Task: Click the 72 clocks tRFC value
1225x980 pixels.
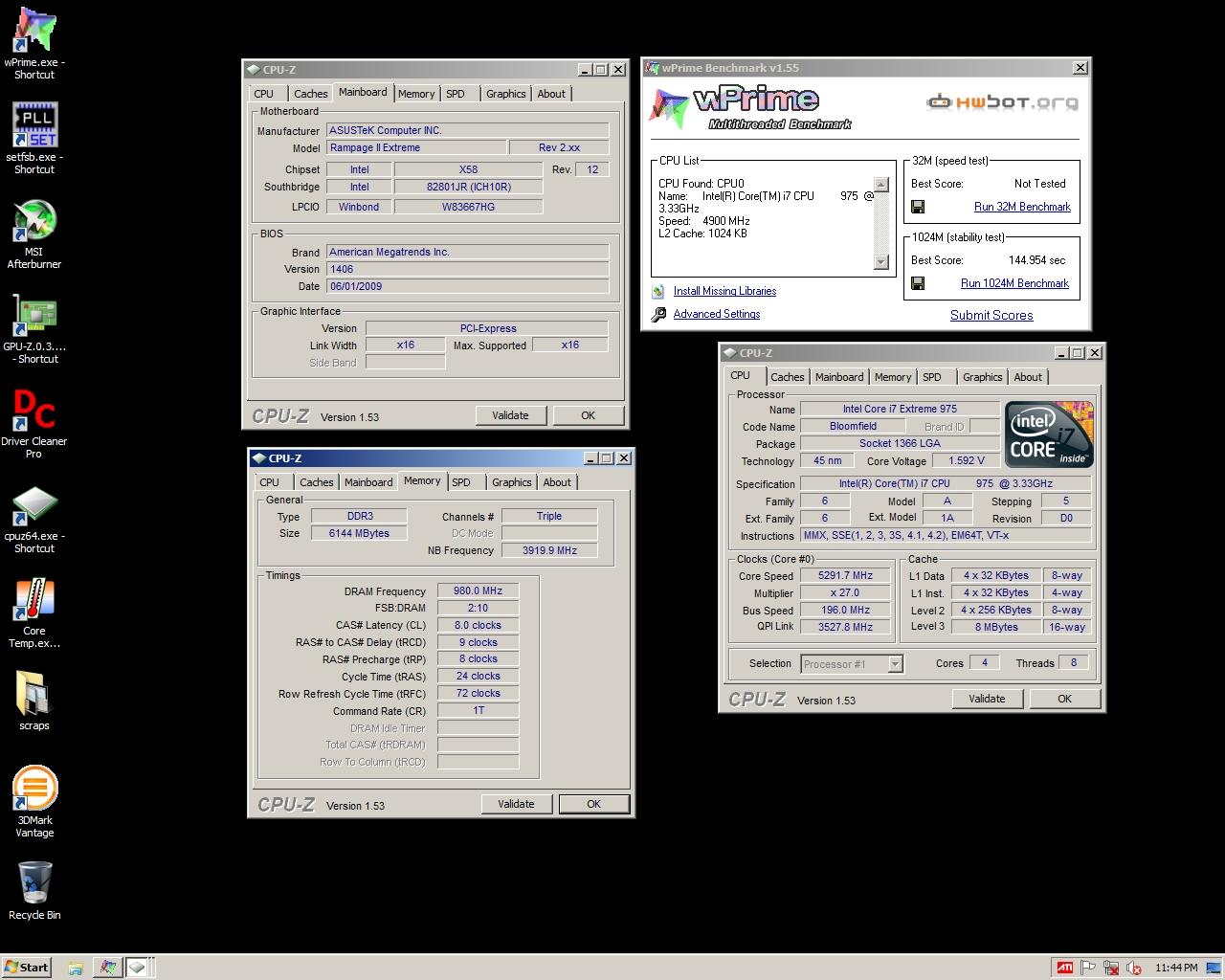Action: point(478,693)
